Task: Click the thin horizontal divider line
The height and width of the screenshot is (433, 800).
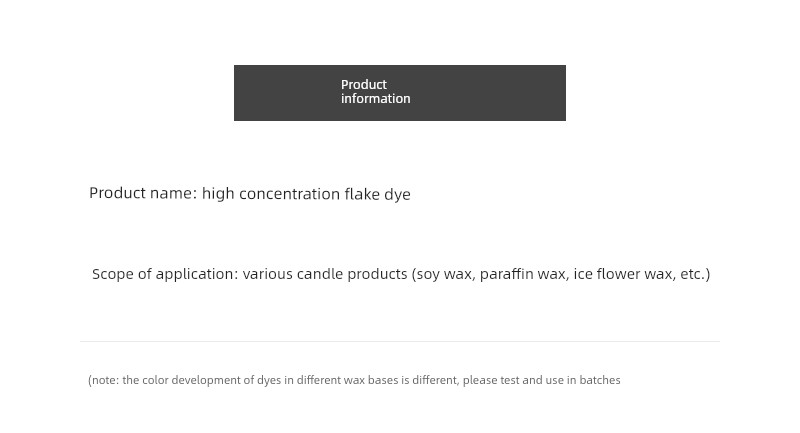Action: coord(400,341)
